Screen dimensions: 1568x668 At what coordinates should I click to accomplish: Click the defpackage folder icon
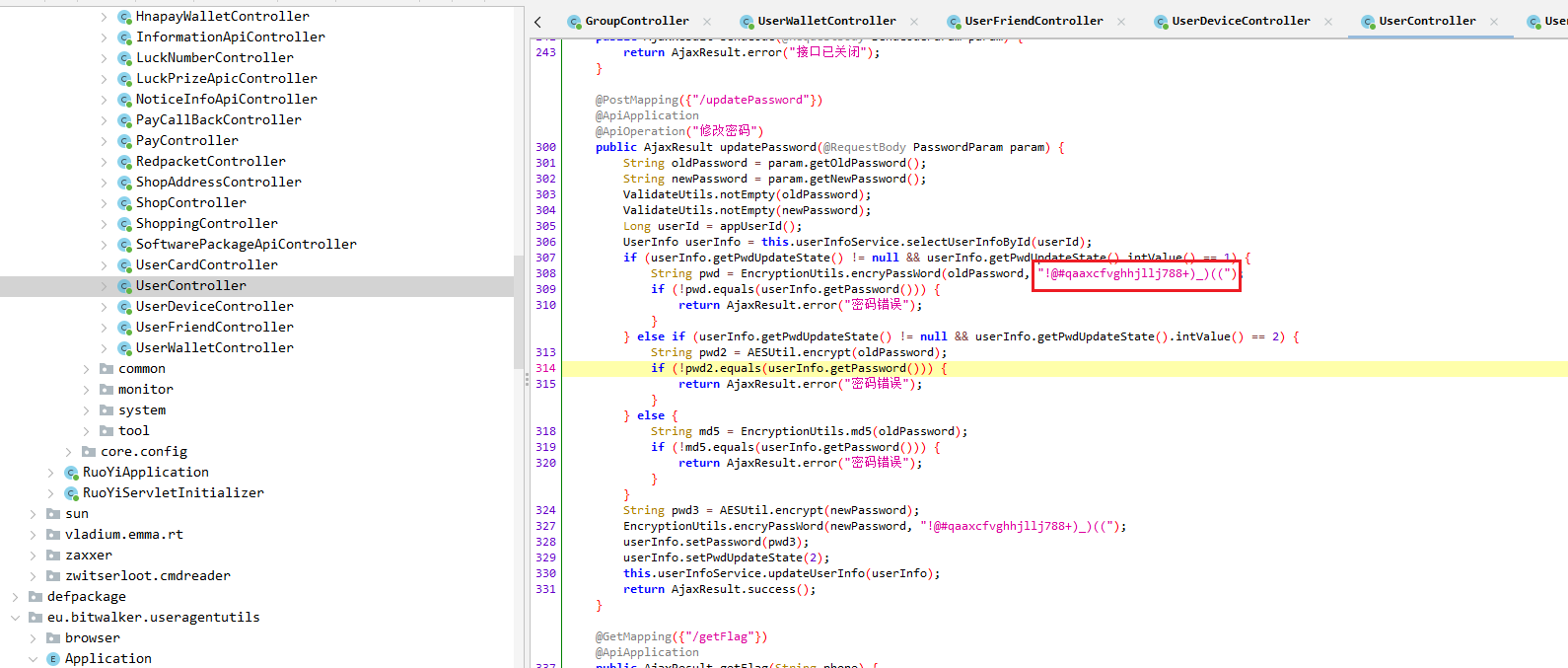[x=36, y=597]
